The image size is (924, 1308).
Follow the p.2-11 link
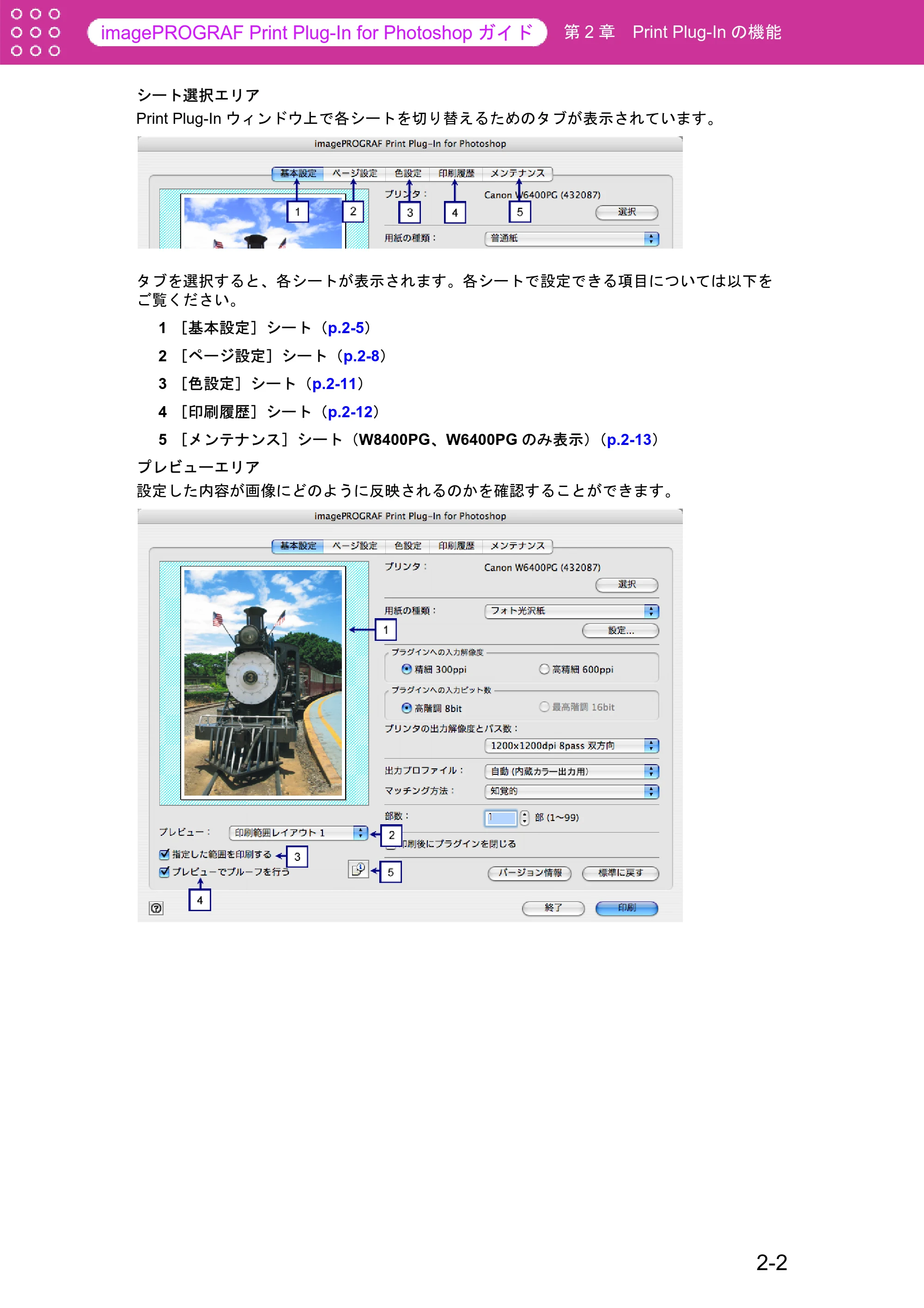click(x=334, y=384)
